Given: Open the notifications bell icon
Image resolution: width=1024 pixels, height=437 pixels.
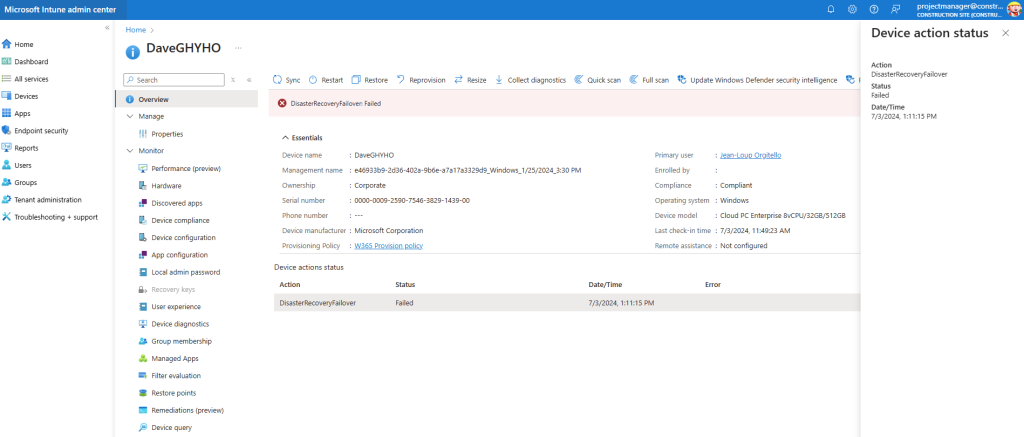Looking at the screenshot, I should pyautogui.click(x=831, y=9).
